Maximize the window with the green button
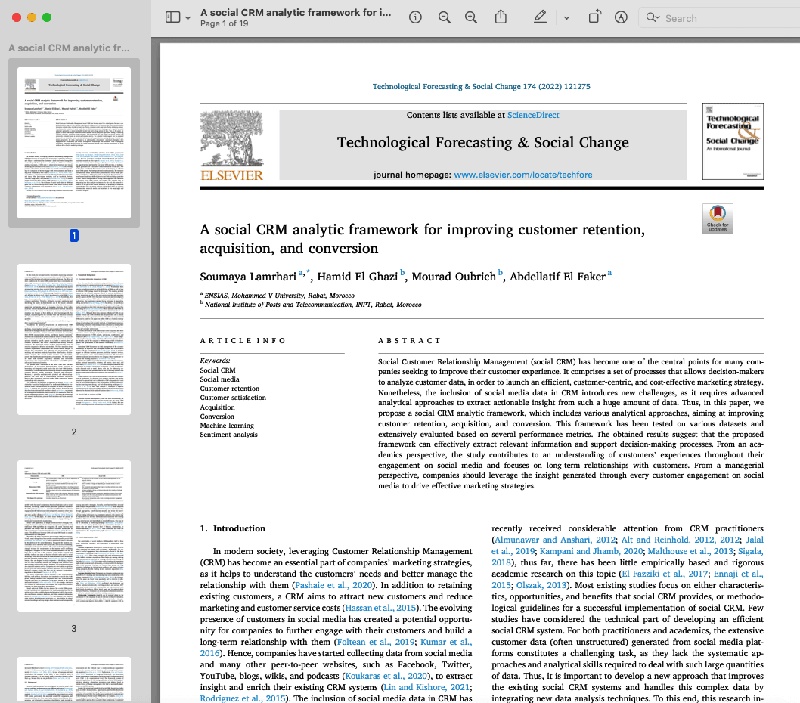The width and height of the screenshot is (800, 703). pyautogui.click(x=47, y=17)
